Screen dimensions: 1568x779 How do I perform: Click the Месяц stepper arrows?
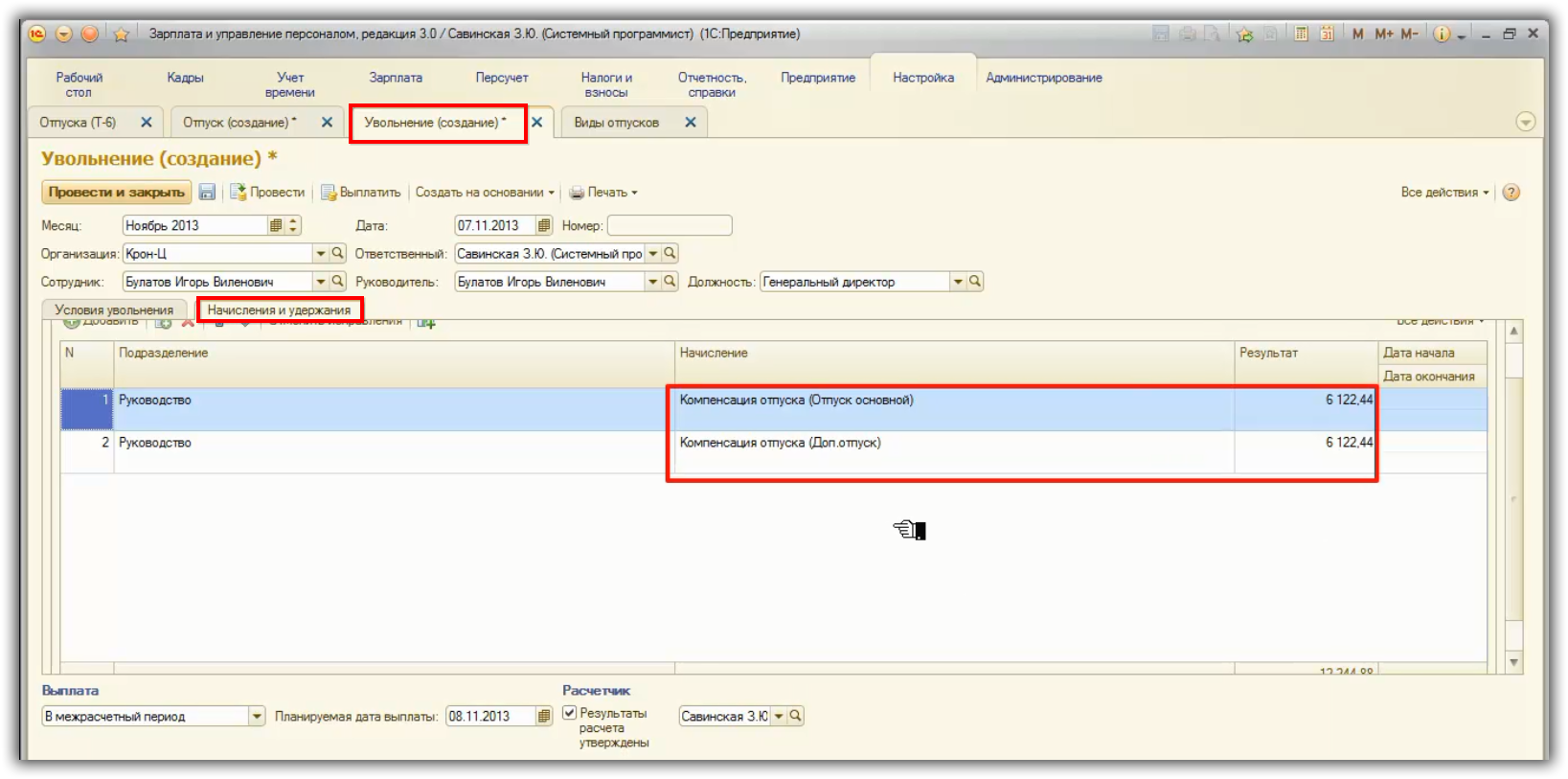point(294,226)
